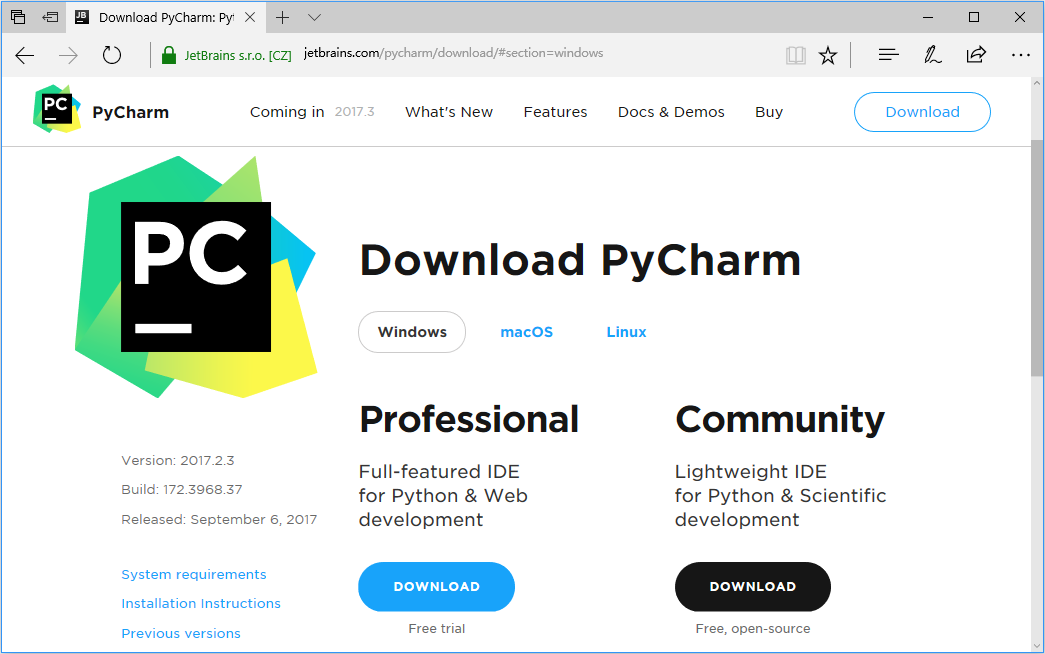1045x654 pixels.
Task: Open the More actions ellipsis menu
Action: (x=1020, y=55)
